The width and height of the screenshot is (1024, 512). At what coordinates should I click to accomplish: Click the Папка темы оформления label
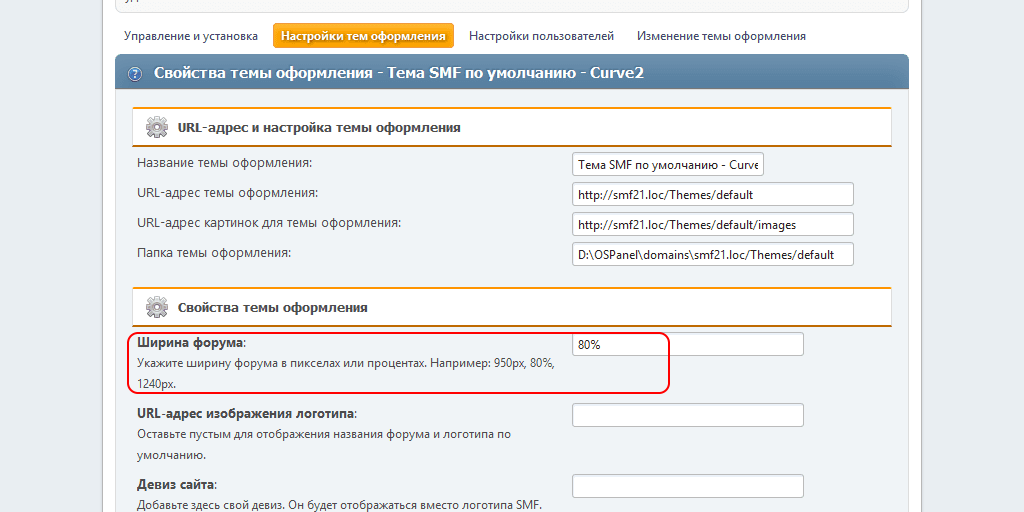click(x=213, y=253)
